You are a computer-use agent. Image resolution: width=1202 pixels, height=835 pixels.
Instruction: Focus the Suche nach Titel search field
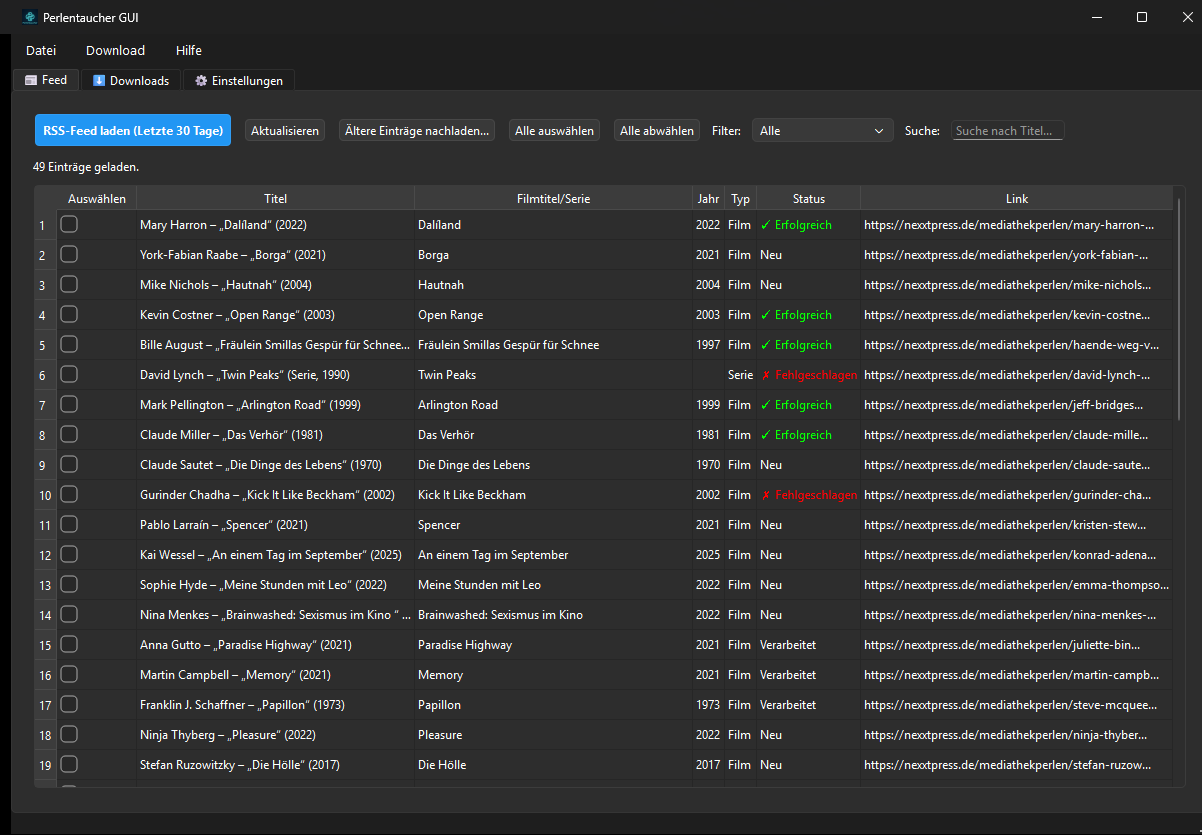1007,131
